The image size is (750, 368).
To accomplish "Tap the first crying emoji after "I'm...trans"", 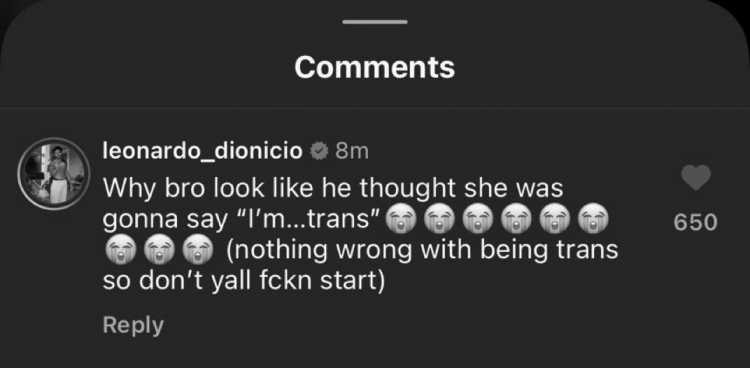I will point(401,220).
